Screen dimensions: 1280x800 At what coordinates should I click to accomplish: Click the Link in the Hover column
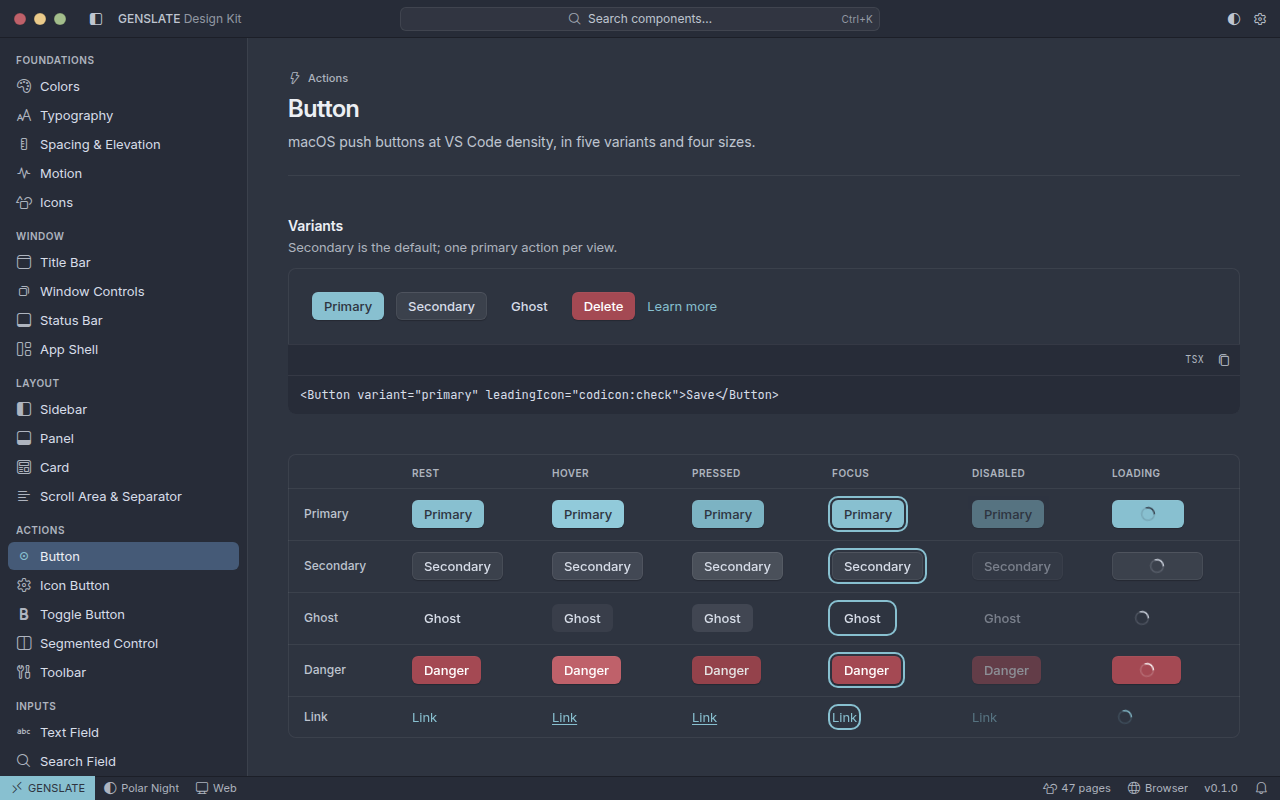point(564,718)
